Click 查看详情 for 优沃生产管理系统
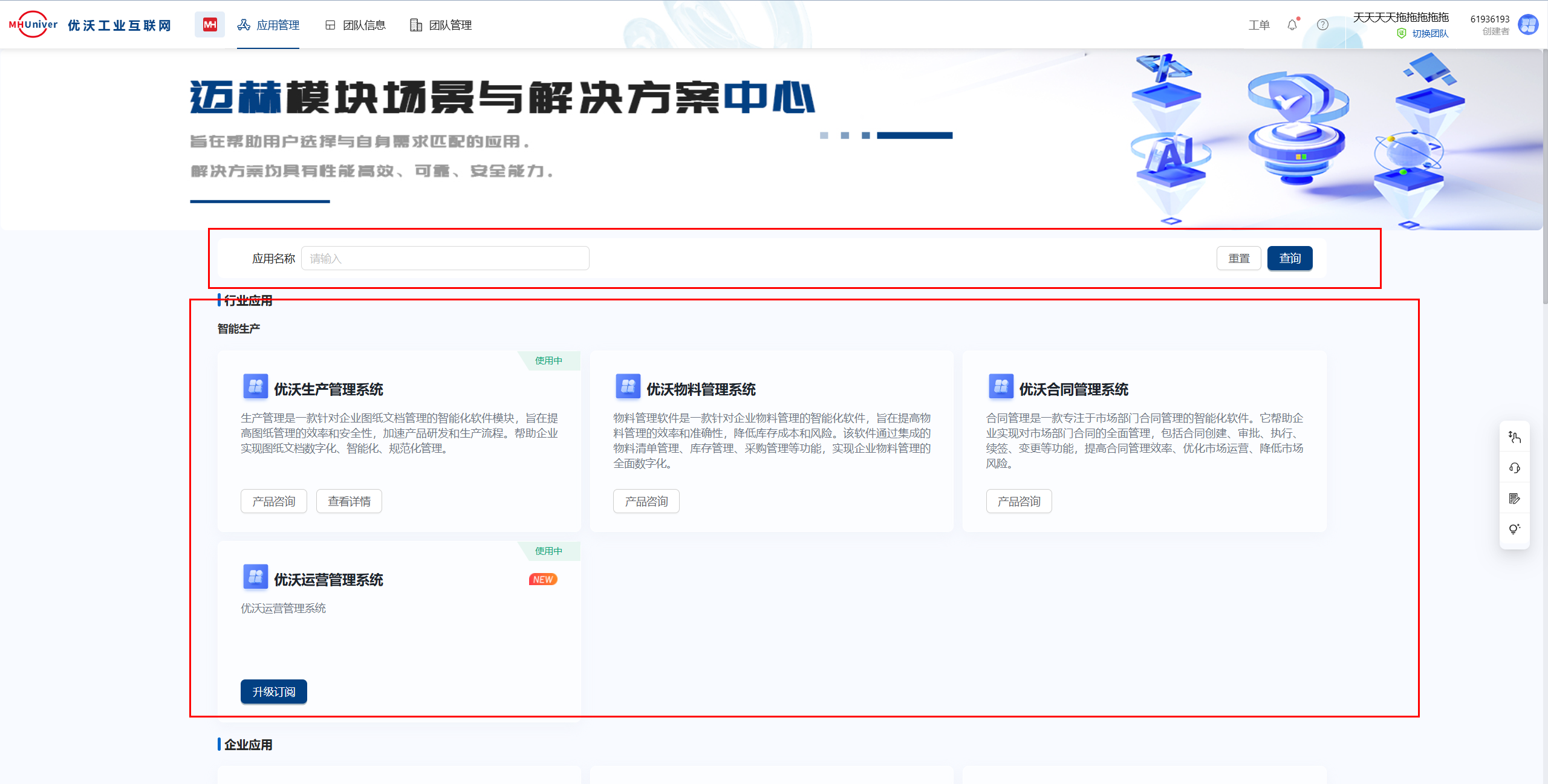 (x=349, y=501)
